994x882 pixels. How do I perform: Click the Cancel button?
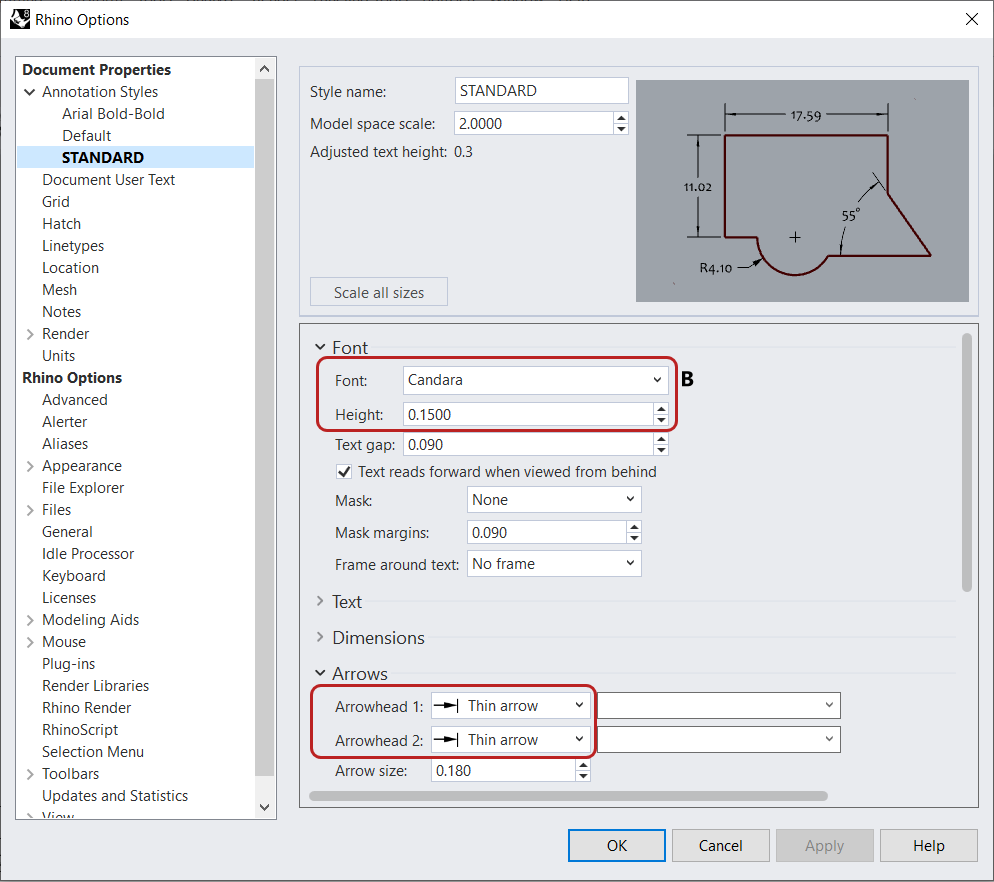click(x=720, y=846)
